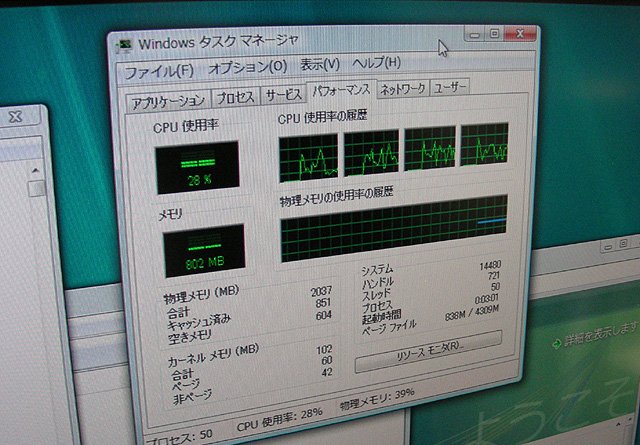Click the third CPU history graph
The width and height of the screenshot is (640, 445).
pos(430,148)
